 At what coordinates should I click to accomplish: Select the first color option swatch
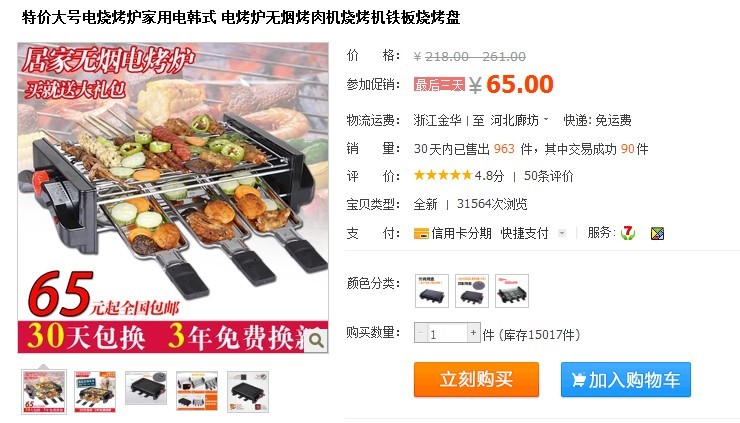pyautogui.click(x=432, y=291)
